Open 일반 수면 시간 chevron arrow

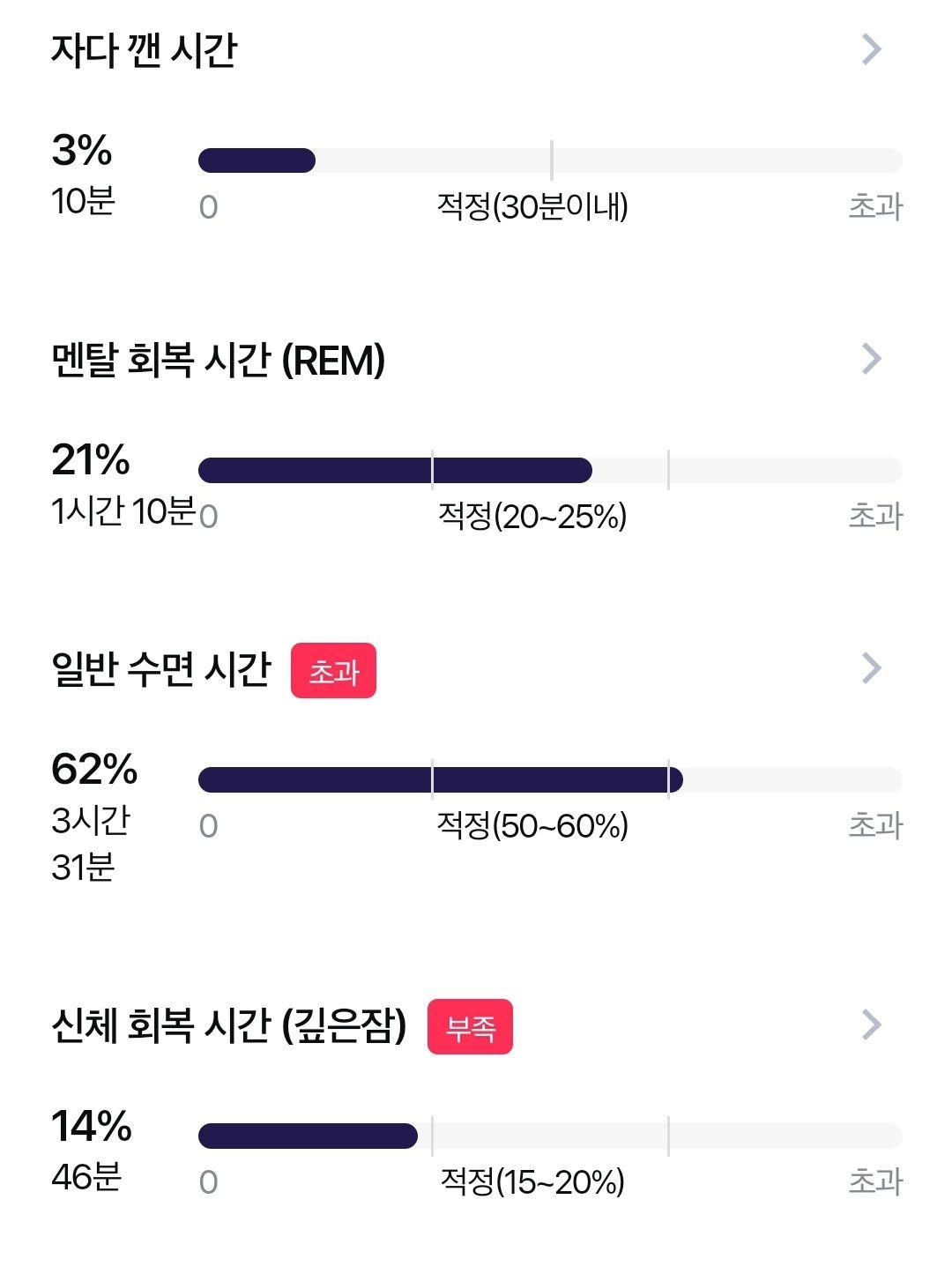click(871, 668)
